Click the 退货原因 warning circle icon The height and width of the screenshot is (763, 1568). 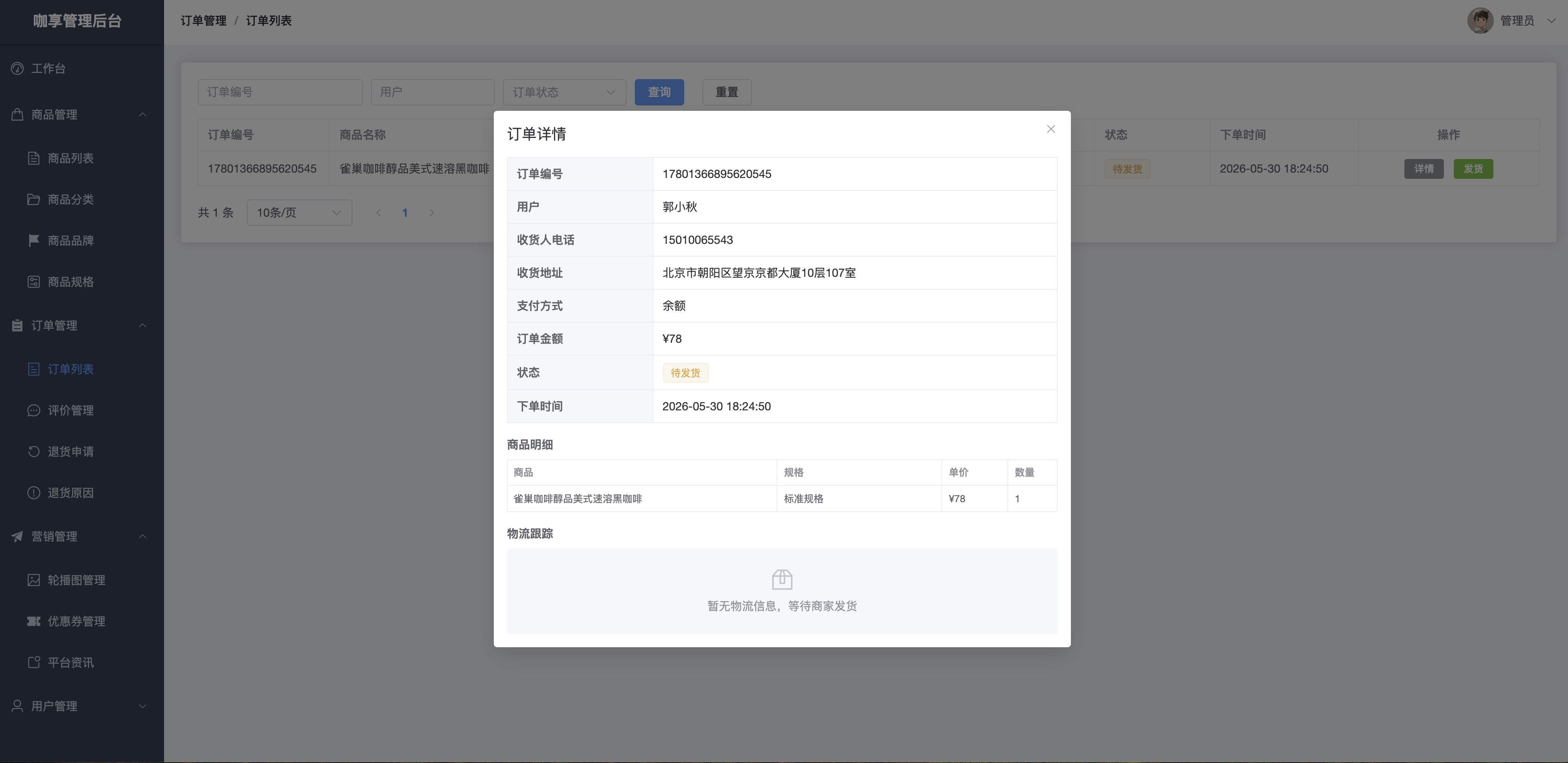[34, 493]
